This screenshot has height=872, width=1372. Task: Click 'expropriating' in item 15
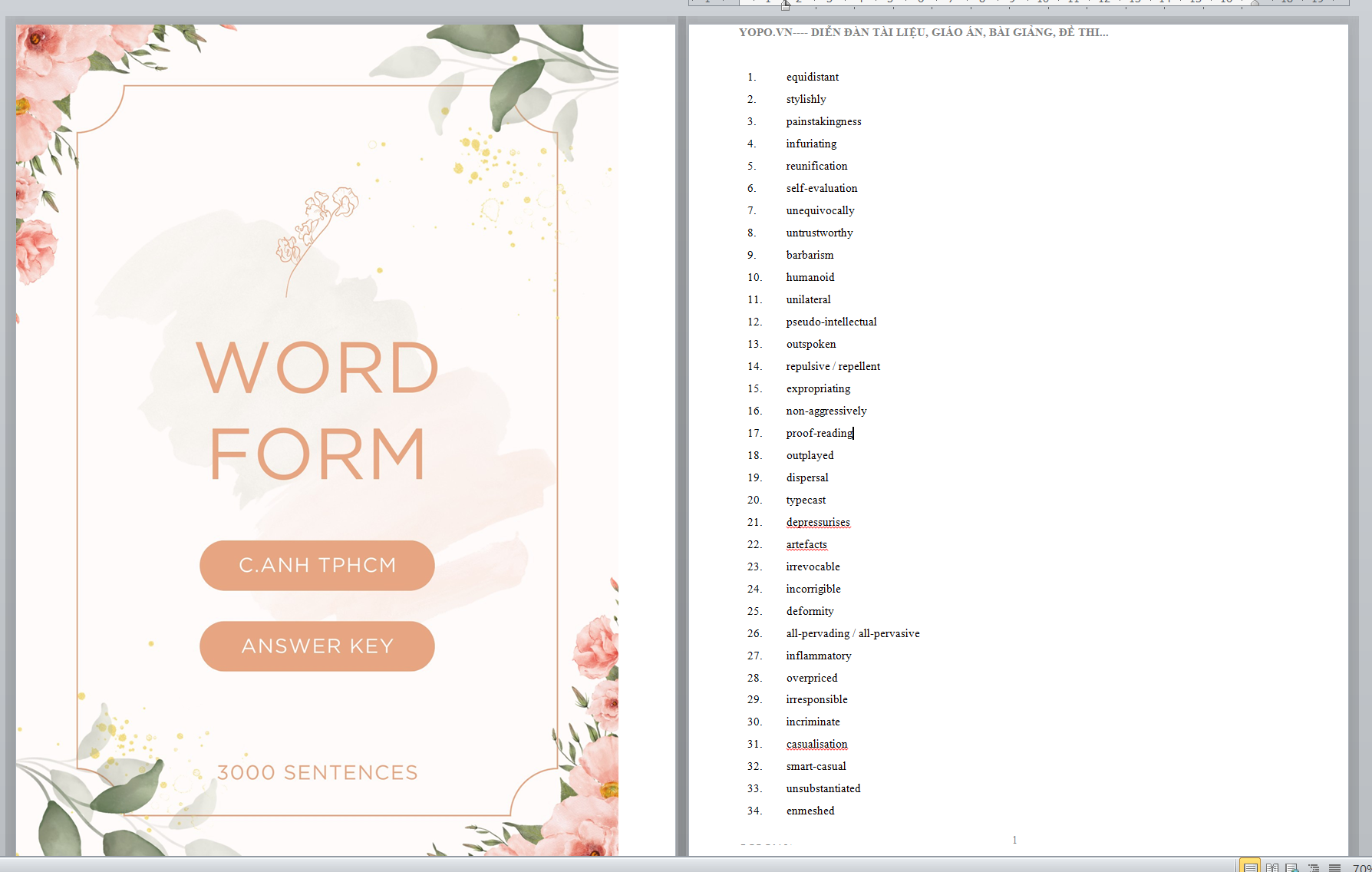point(818,388)
